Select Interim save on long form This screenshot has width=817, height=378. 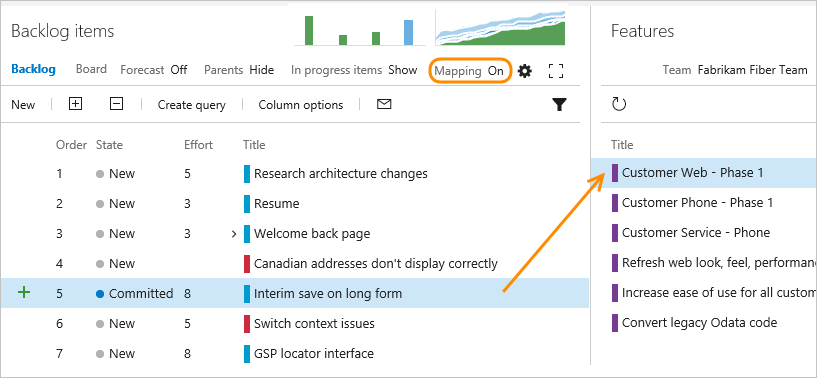[x=328, y=294]
